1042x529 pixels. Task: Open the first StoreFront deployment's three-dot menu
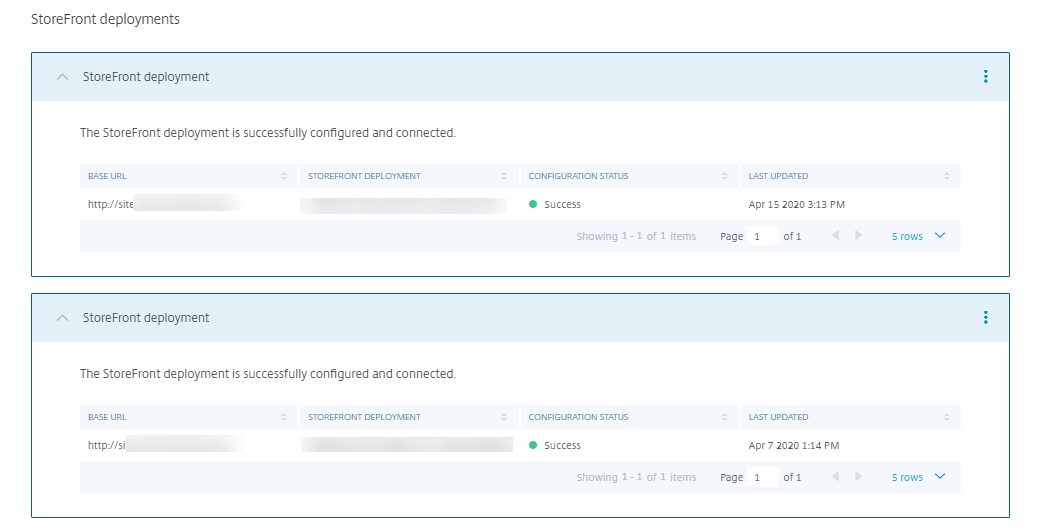pyautogui.click(x=985, y=76)
